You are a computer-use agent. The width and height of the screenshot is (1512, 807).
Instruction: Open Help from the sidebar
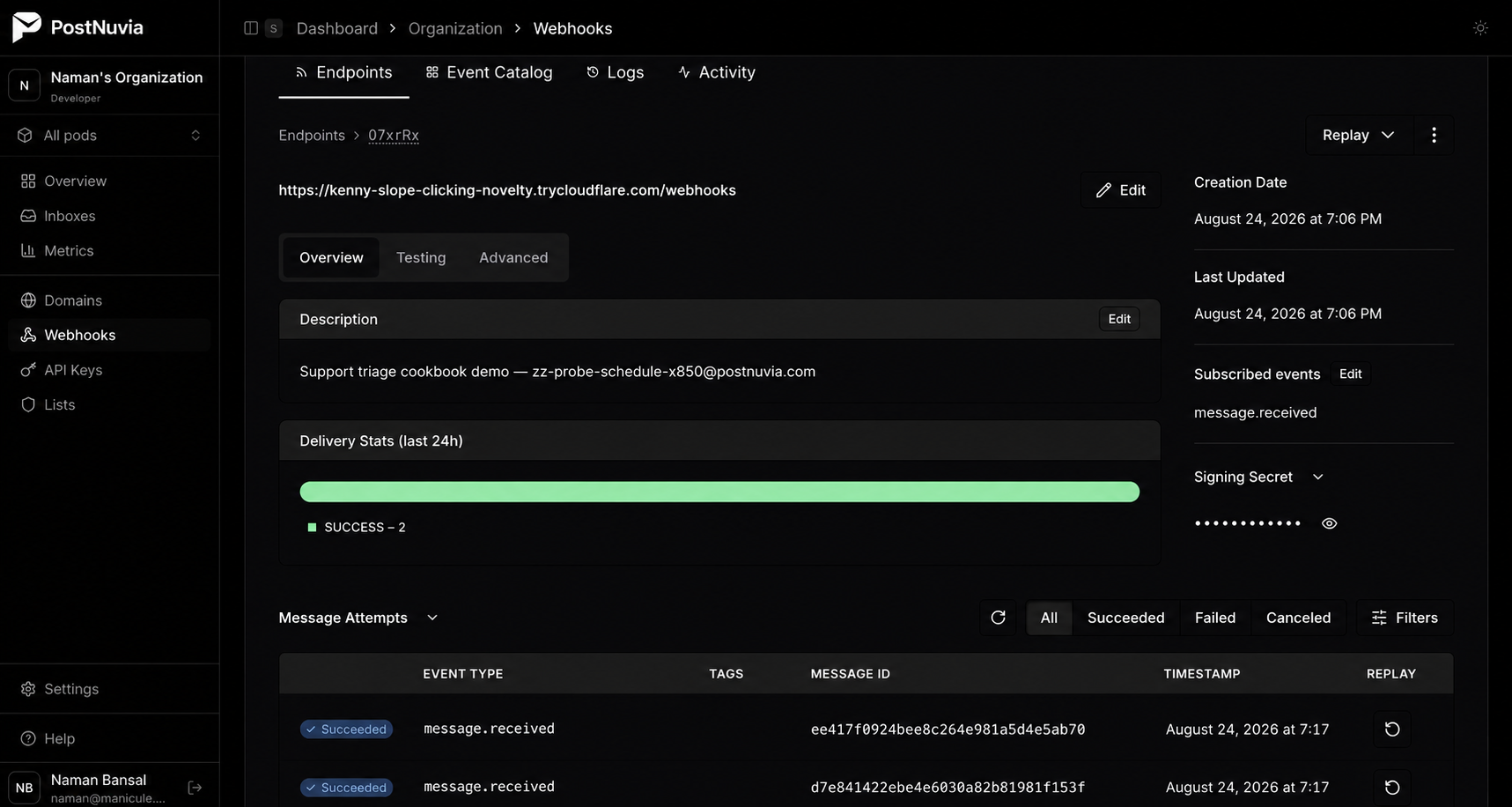tap(109, 738)
